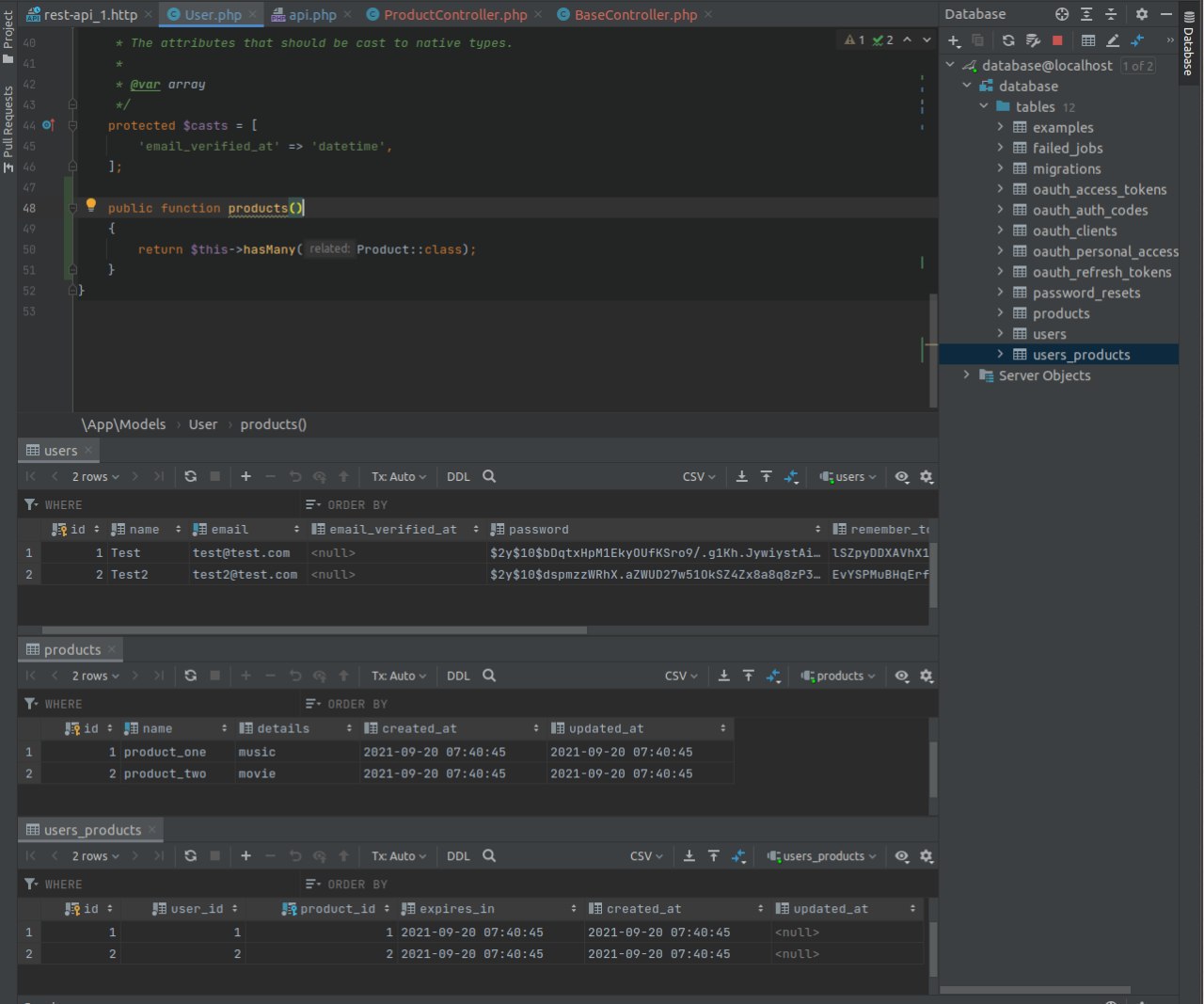Click the WHERE filter field in products grid
Screen dimensions: 1204x1004
[x=169, y=704]
